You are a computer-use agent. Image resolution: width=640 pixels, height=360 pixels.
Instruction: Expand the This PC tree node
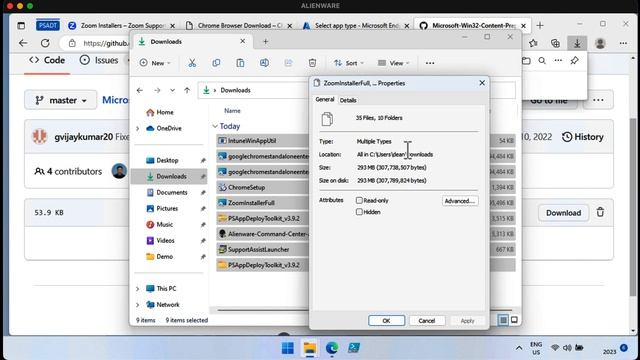(x=138, y=289)
